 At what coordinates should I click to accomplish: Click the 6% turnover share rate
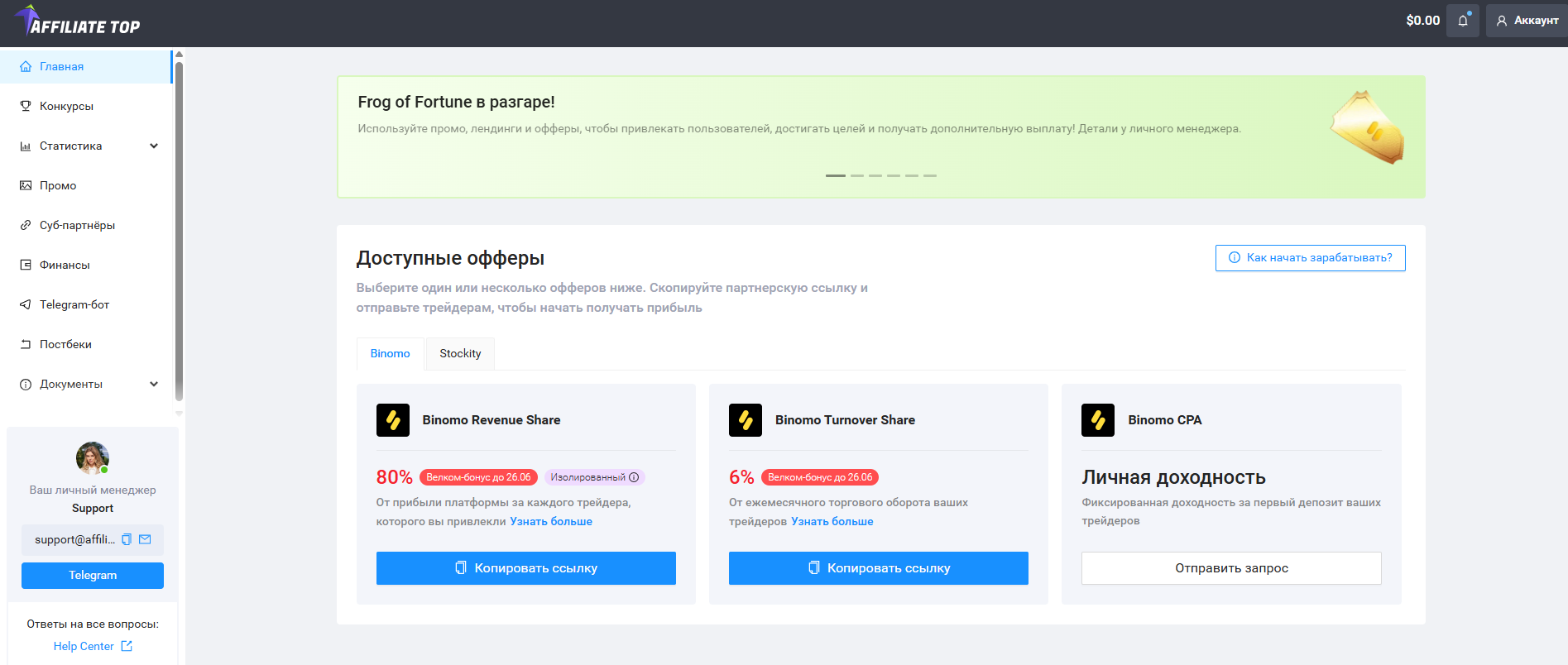pyautogui.click(x=741, y=477)
